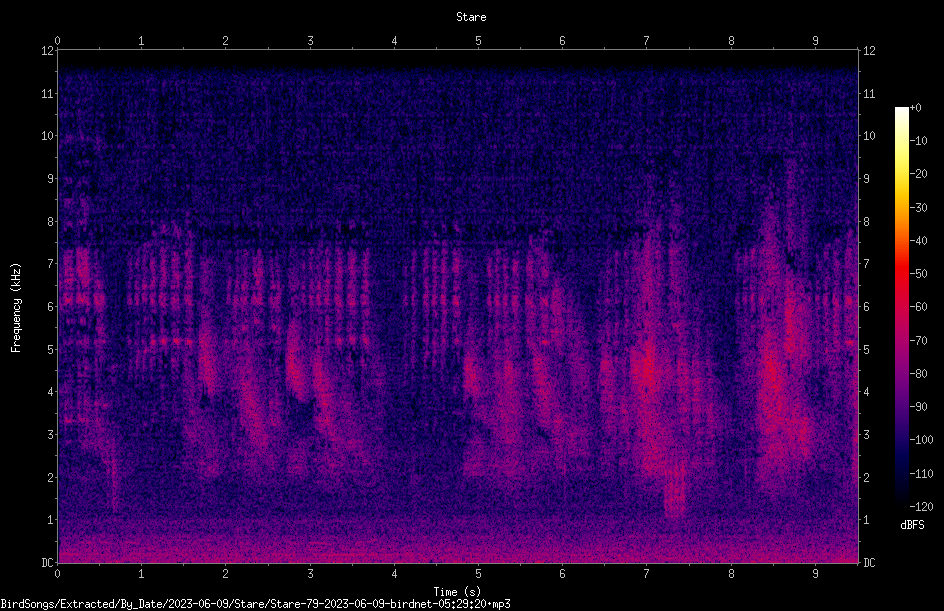Screen dimensions: 944x611
Task: Click "4" on the top time axis
Action: [394, 41]
